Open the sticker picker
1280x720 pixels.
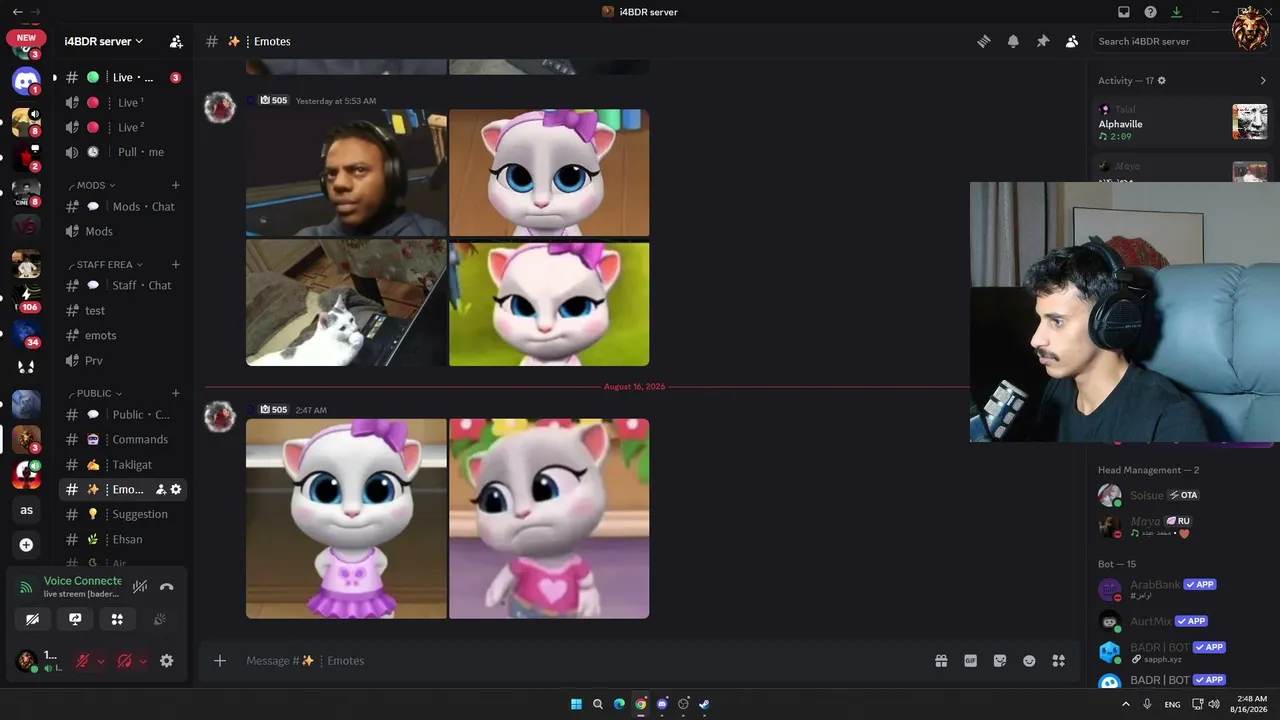pyautogui.click(x=1000, y=660)
